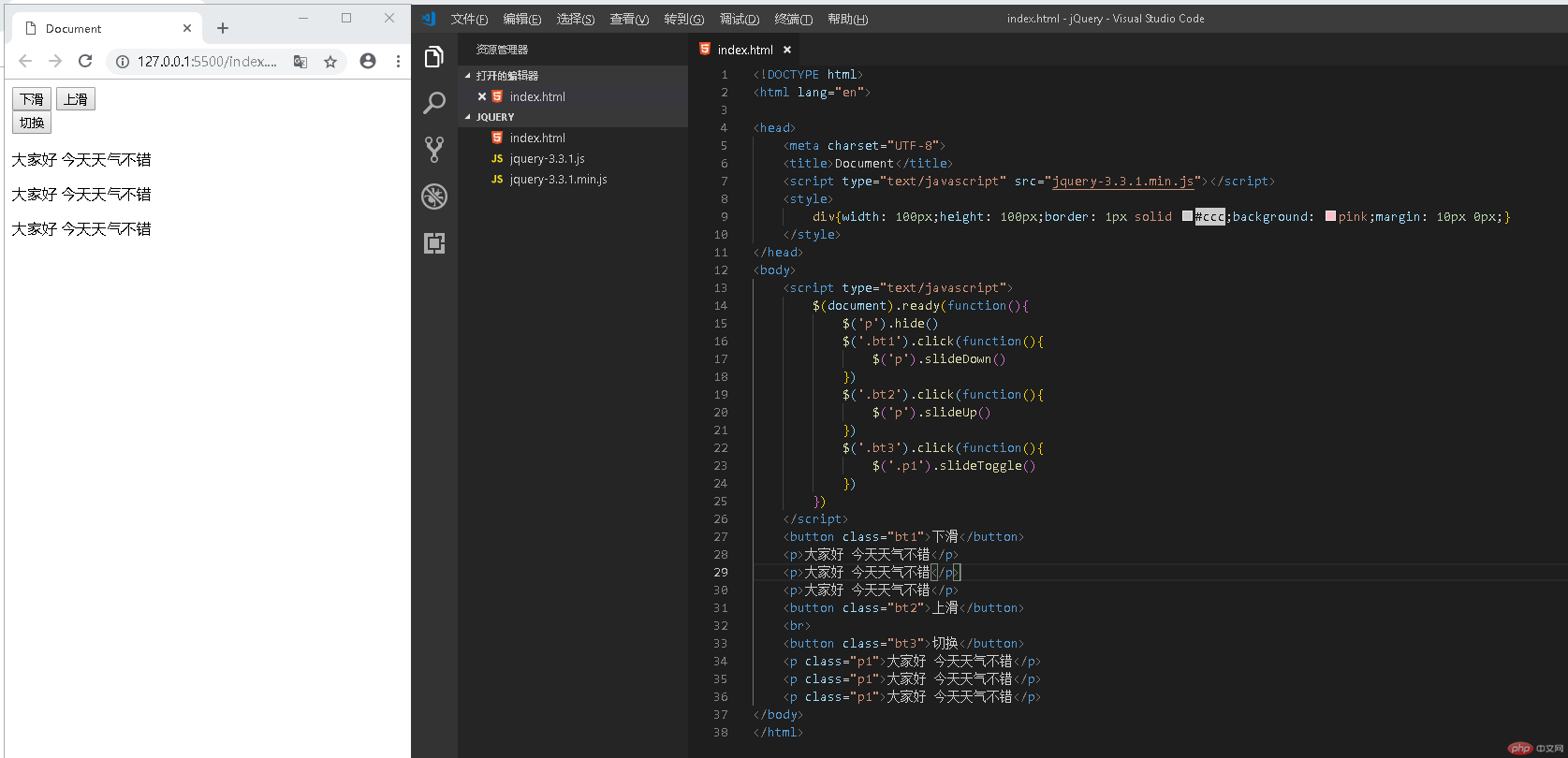Click the browser back arrow
1568x758 pixels.
[25, 61]
